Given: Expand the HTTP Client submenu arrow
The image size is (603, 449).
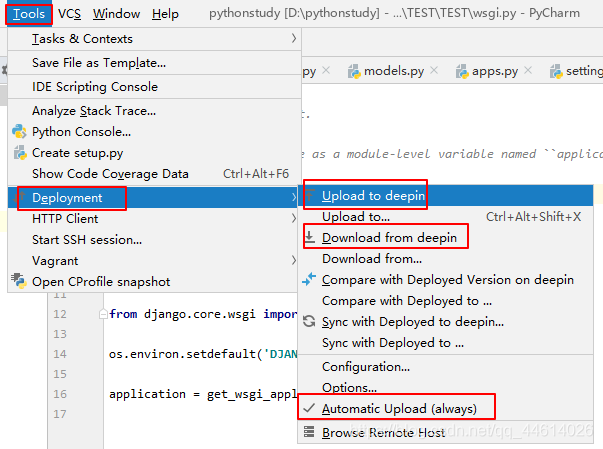Looking at the screenshot, I should 294,218.
